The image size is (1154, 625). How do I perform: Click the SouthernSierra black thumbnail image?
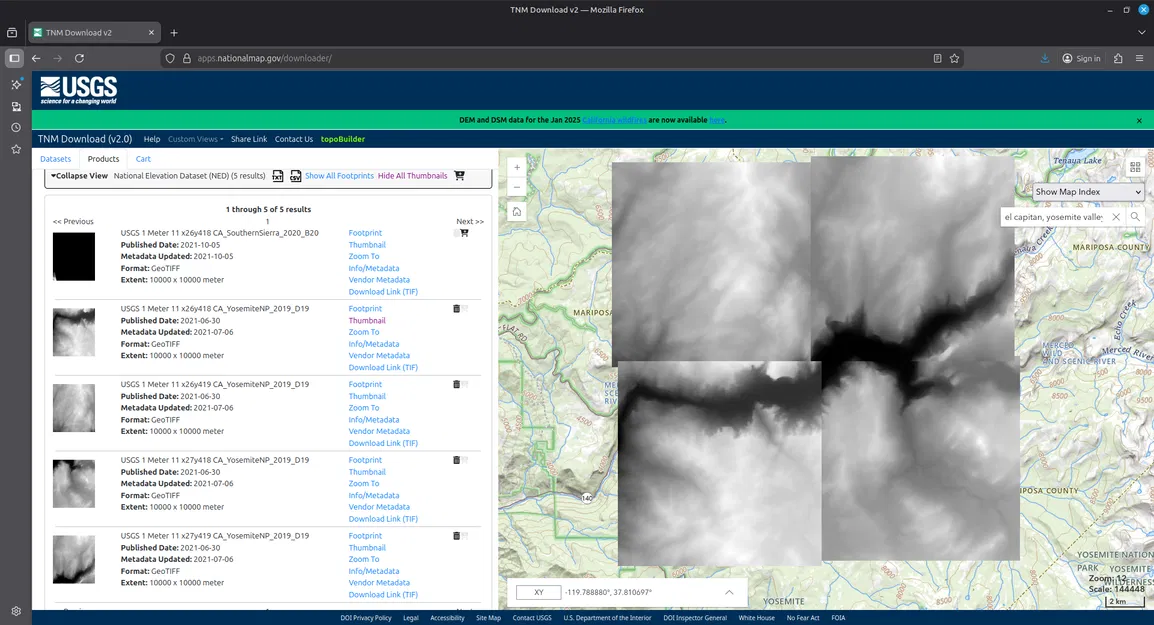click(74, 257)
